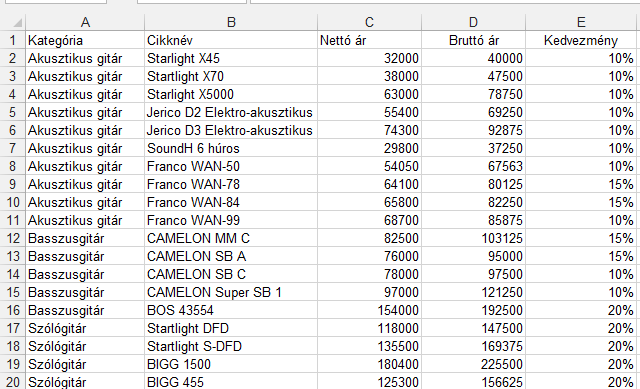Click the Kedvezmény header cell
The height and width of the screenshot is (389, 640).
[x=581, y=40]
